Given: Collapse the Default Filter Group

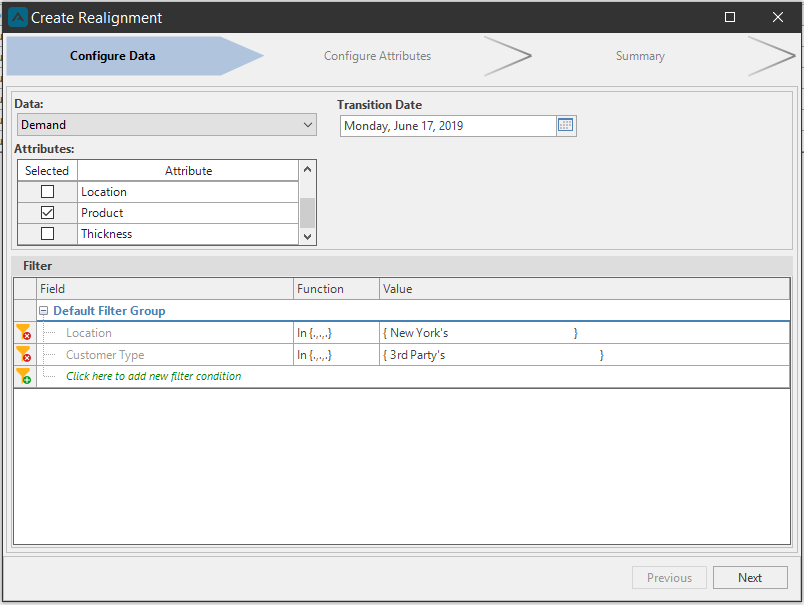Looking at the screenshot, I should pyautogui.click(x=44, y=311).
